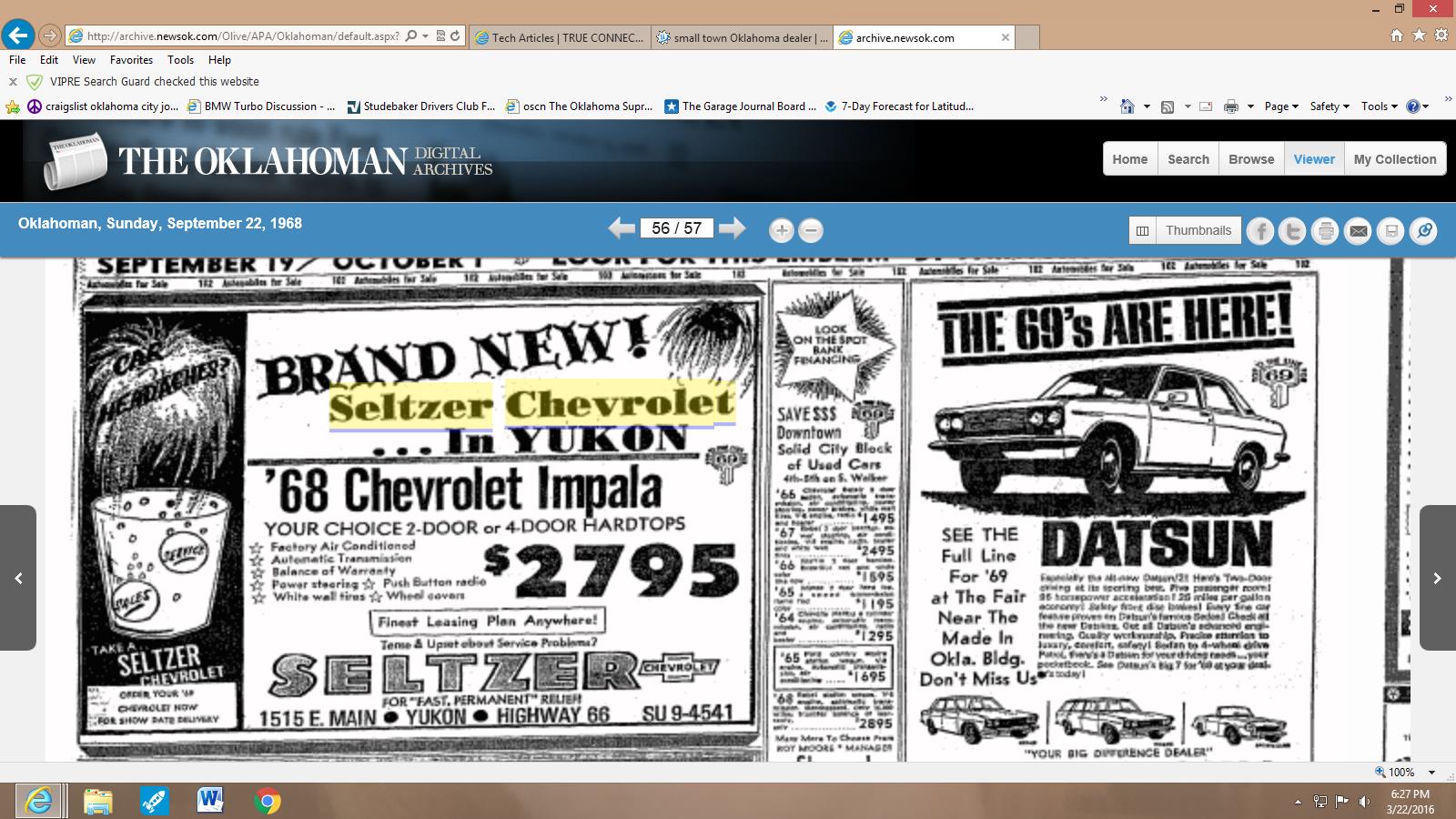
Task: Click the browser forward arrow button
Action: coord(50,36)
